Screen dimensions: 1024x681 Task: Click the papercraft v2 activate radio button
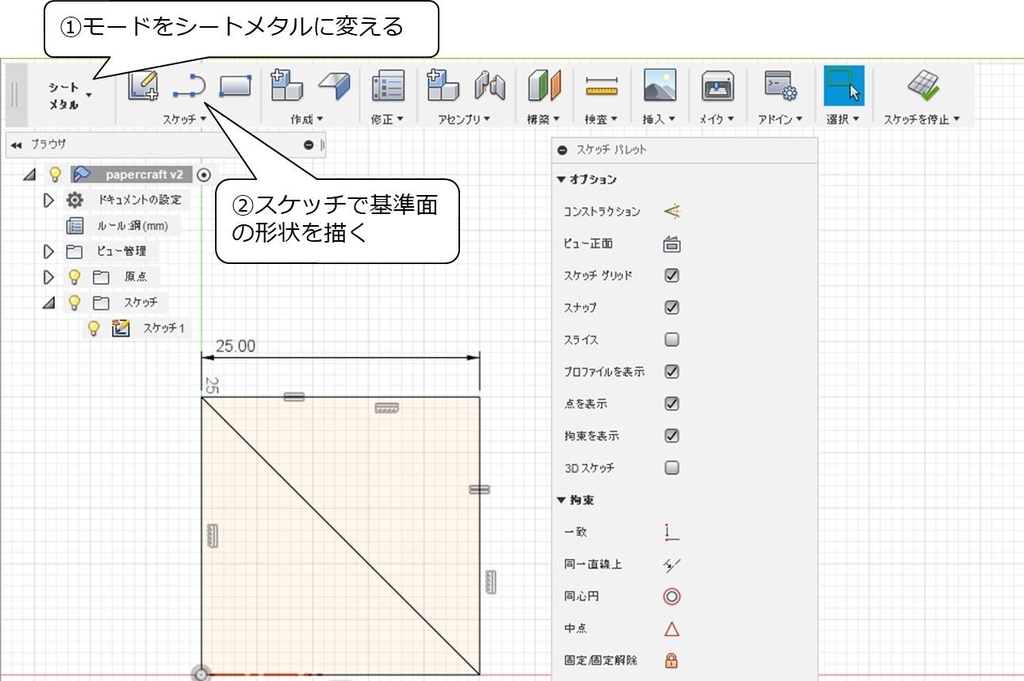click(204, 175)
